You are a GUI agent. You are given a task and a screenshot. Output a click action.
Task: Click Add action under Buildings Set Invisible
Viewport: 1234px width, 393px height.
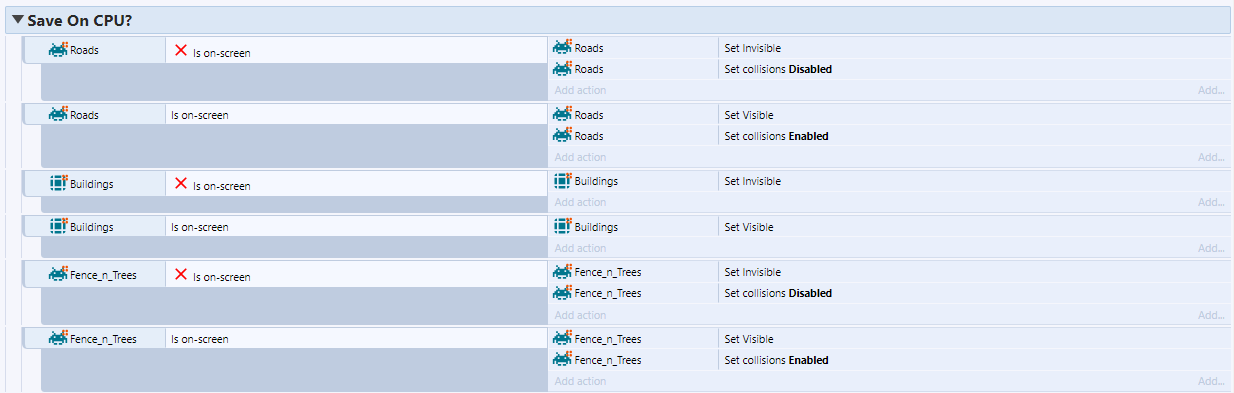580,203
